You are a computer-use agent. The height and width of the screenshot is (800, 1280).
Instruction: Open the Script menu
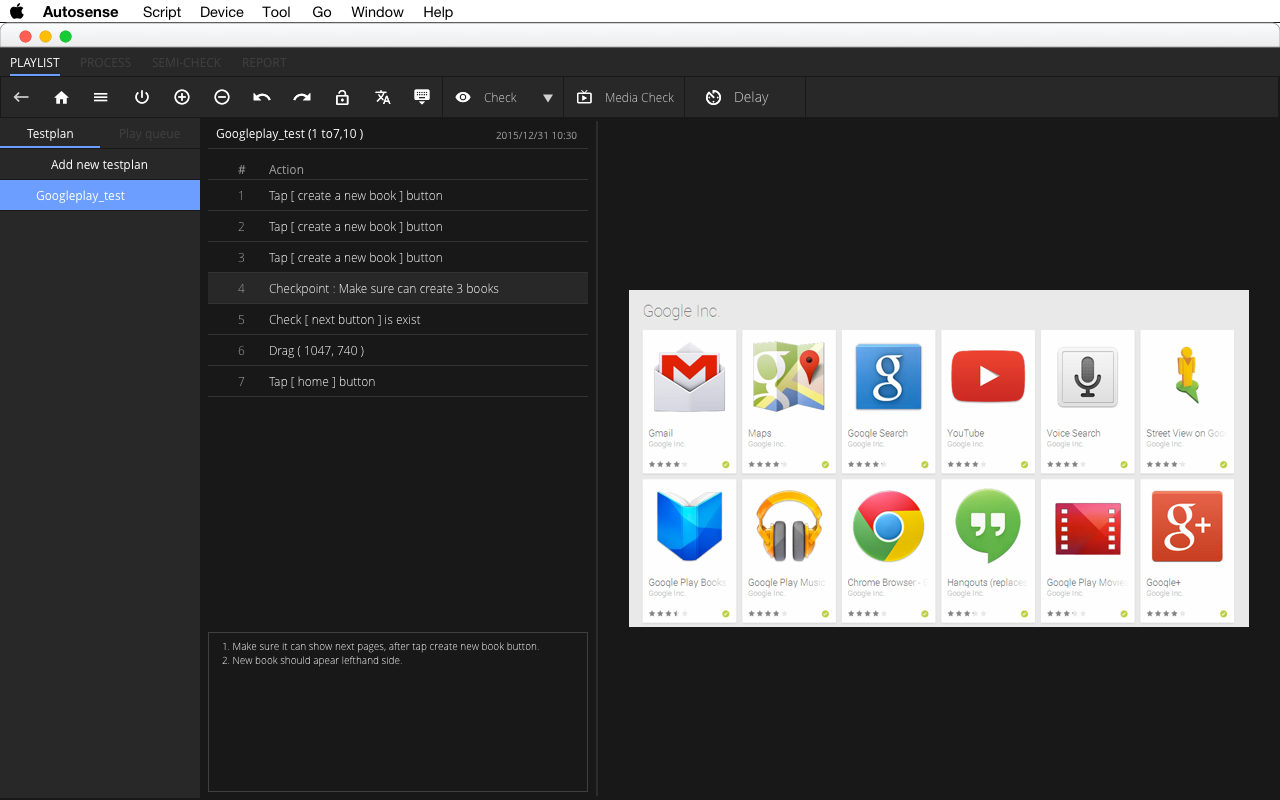[162, 12]
